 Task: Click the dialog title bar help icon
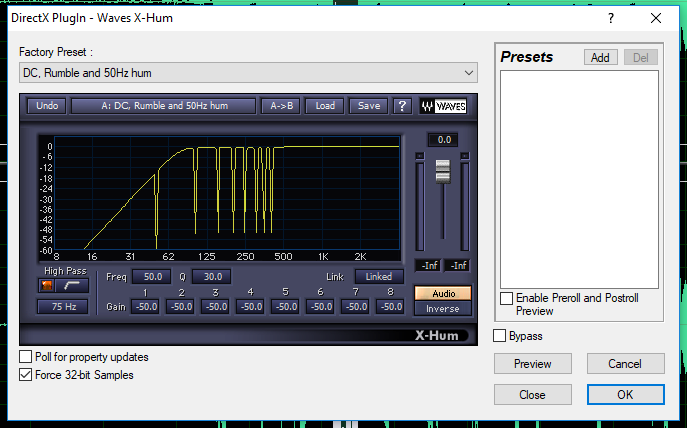coord(611,18)
